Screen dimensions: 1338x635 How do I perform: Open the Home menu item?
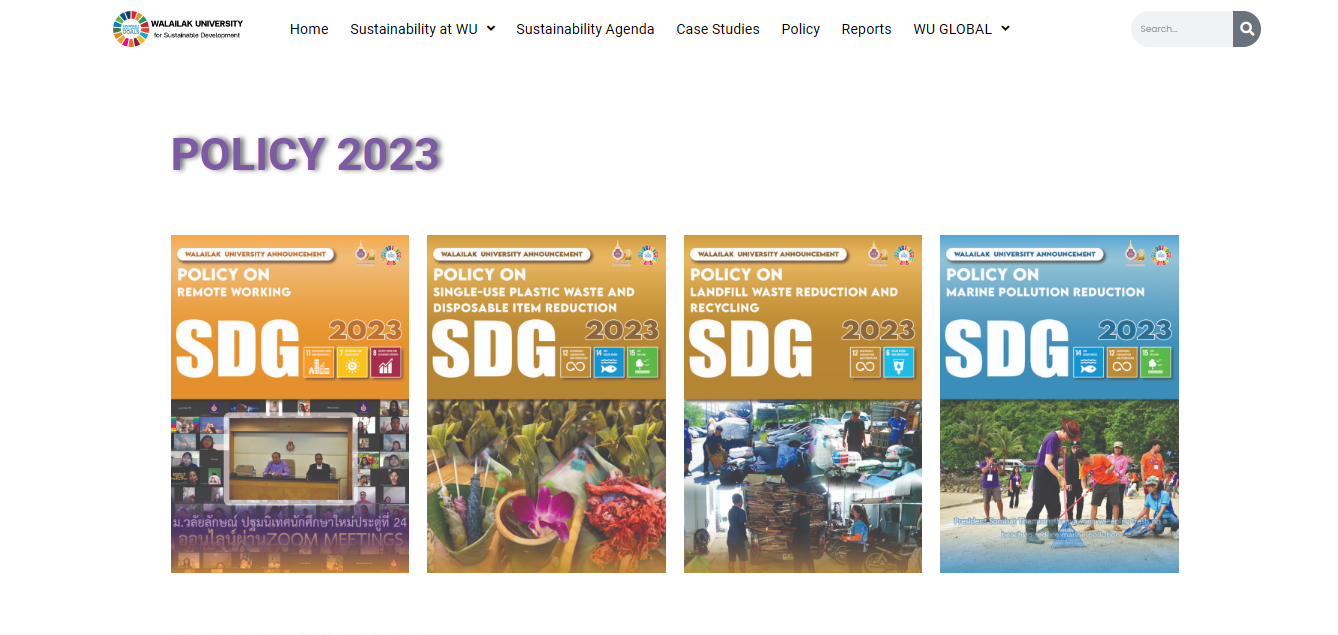[309, 29]
